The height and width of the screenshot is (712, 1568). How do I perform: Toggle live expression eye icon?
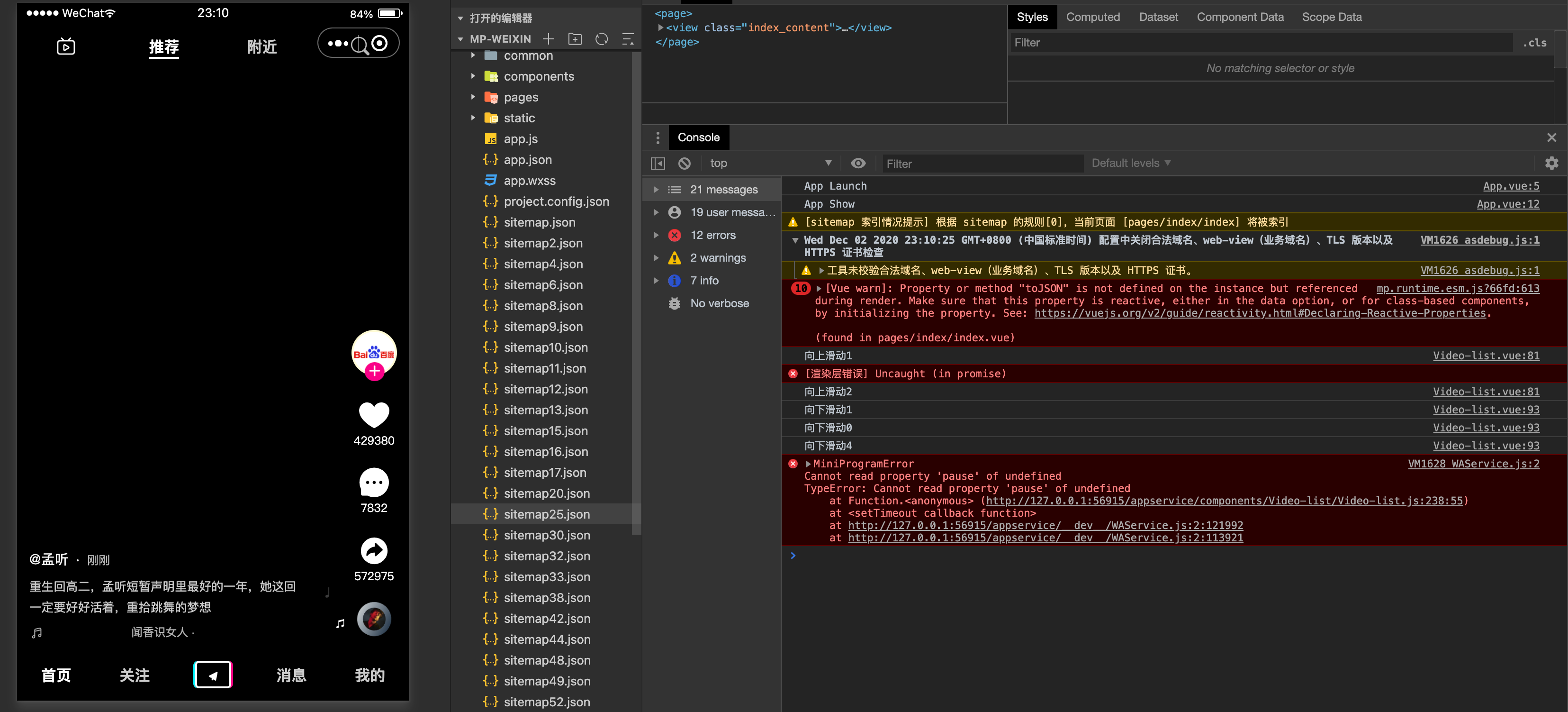[x=857, y=163]
